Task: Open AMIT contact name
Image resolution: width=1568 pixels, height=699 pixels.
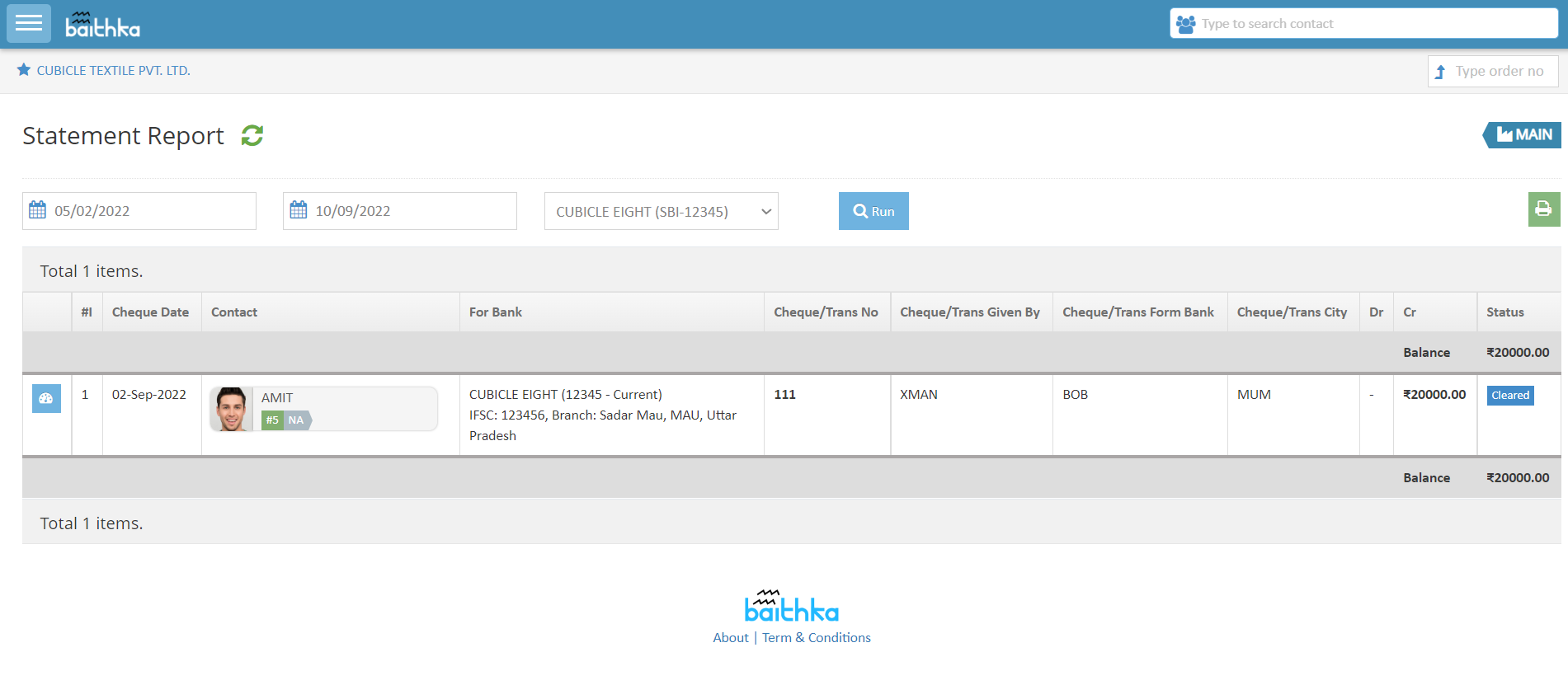Action: pos(277,398)
